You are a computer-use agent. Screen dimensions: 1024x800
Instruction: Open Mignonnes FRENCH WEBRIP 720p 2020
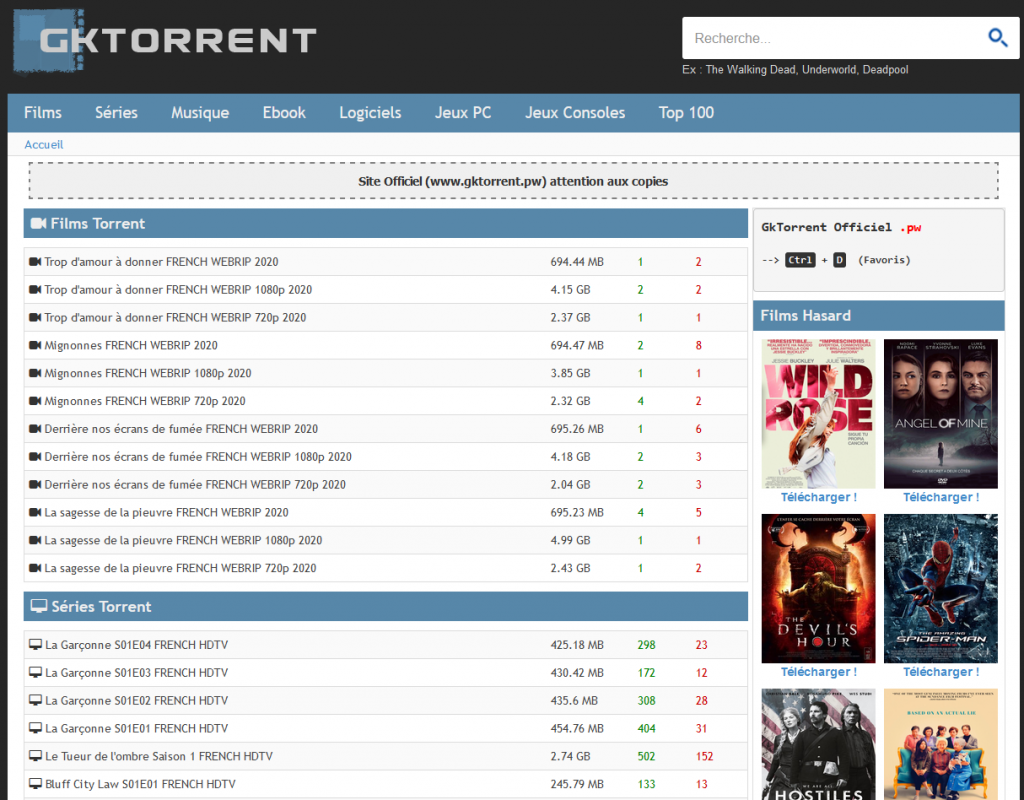[x=145, y=401]
